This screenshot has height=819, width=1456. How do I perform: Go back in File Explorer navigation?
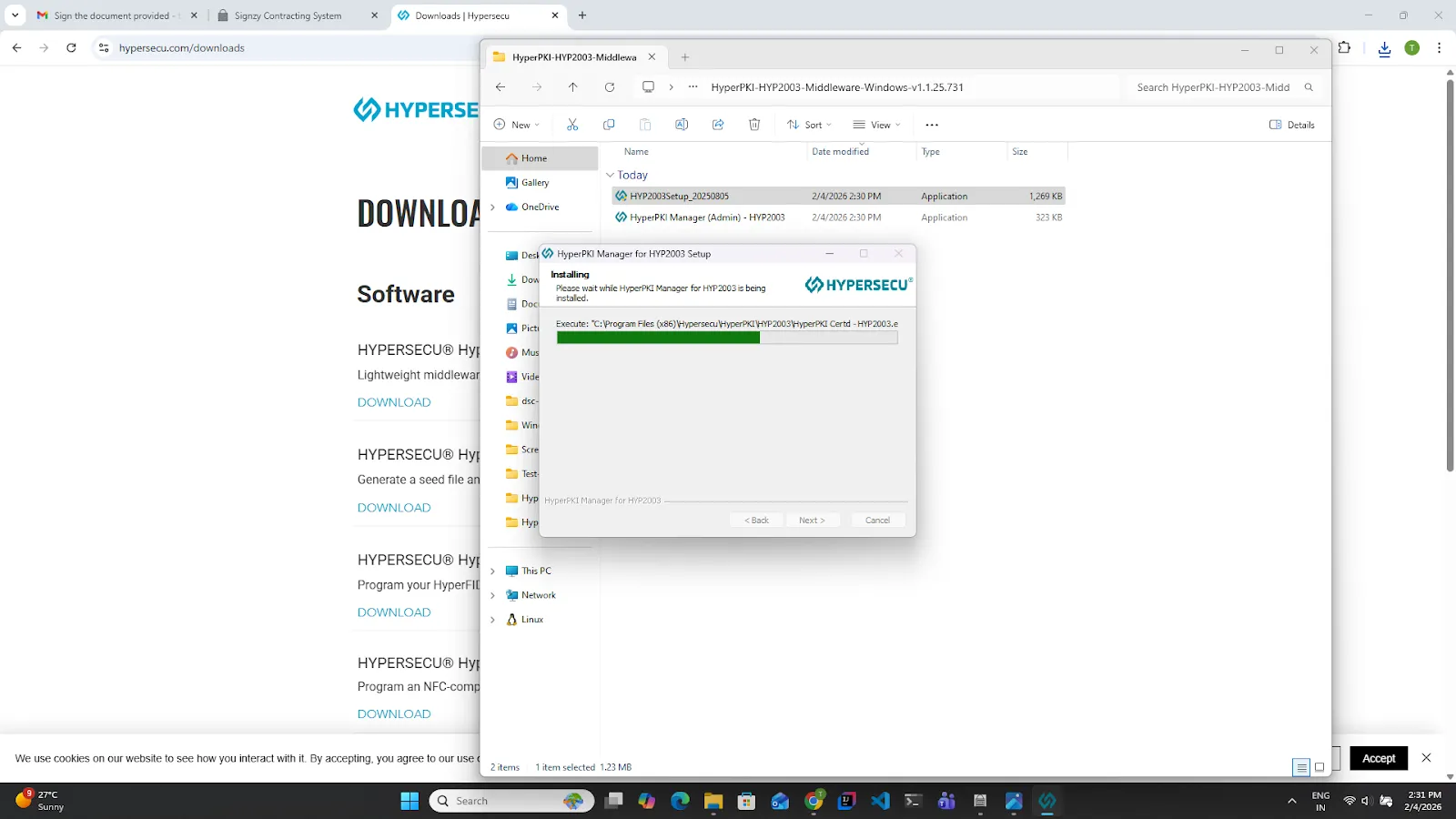click(500, 87)
